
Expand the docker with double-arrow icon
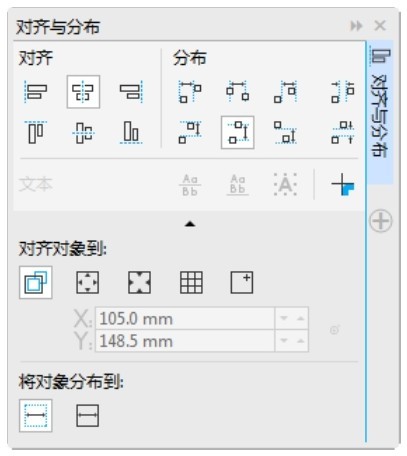[x=356, y=26]
